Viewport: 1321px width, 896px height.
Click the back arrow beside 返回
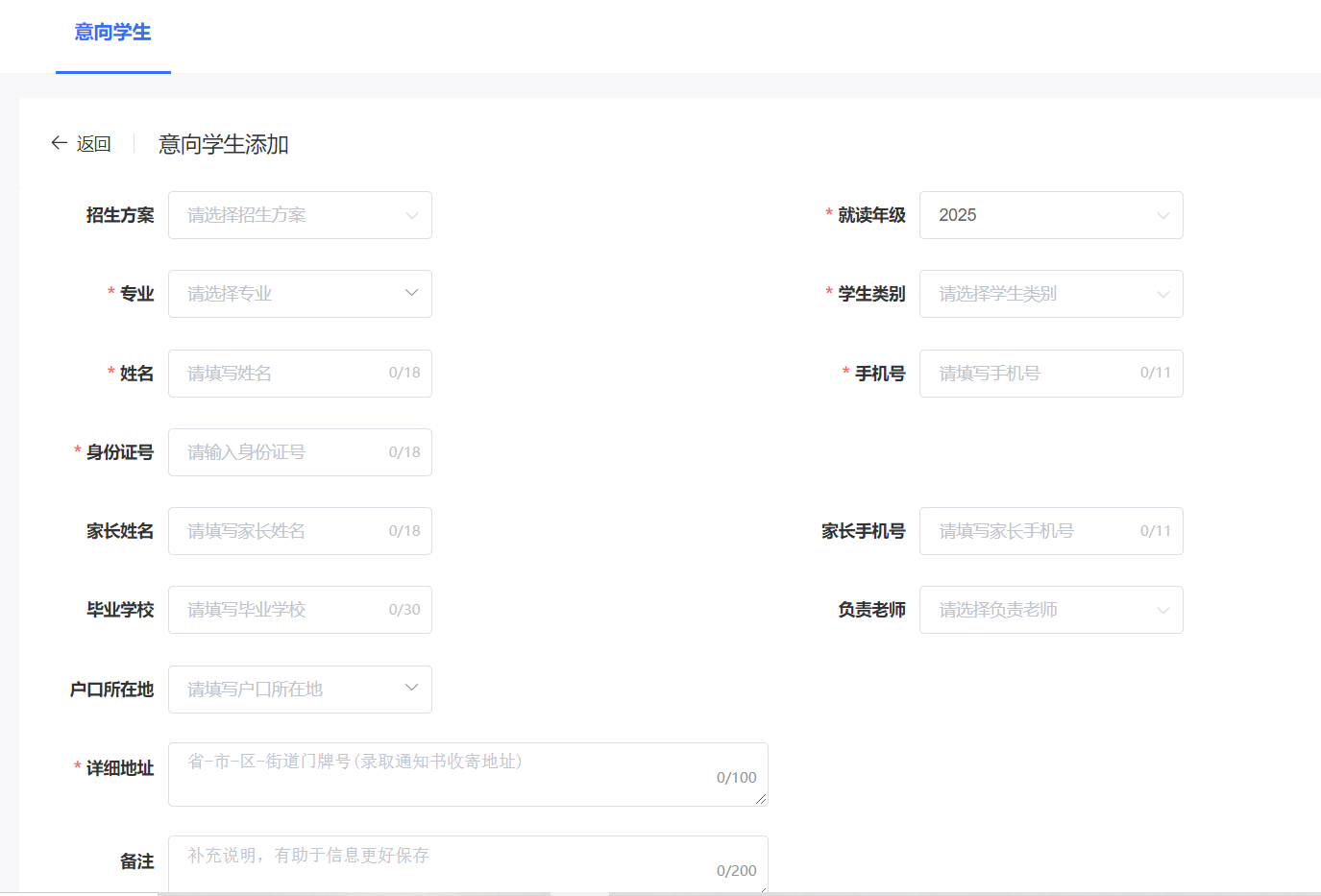click(x=59, y=142)
